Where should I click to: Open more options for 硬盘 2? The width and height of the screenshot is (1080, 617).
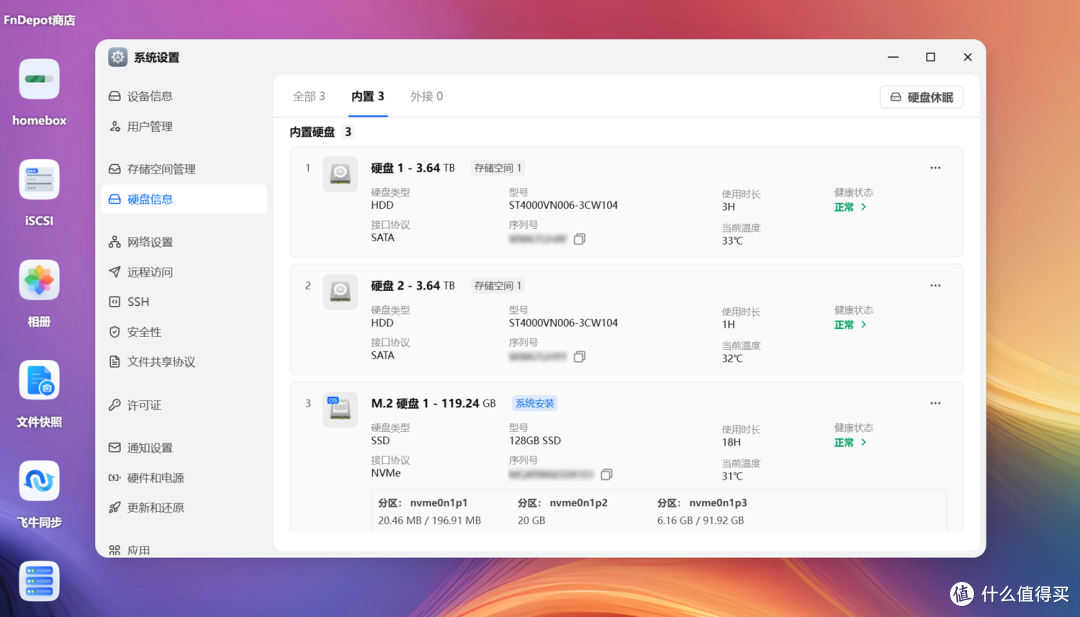(x=935, y=286)
